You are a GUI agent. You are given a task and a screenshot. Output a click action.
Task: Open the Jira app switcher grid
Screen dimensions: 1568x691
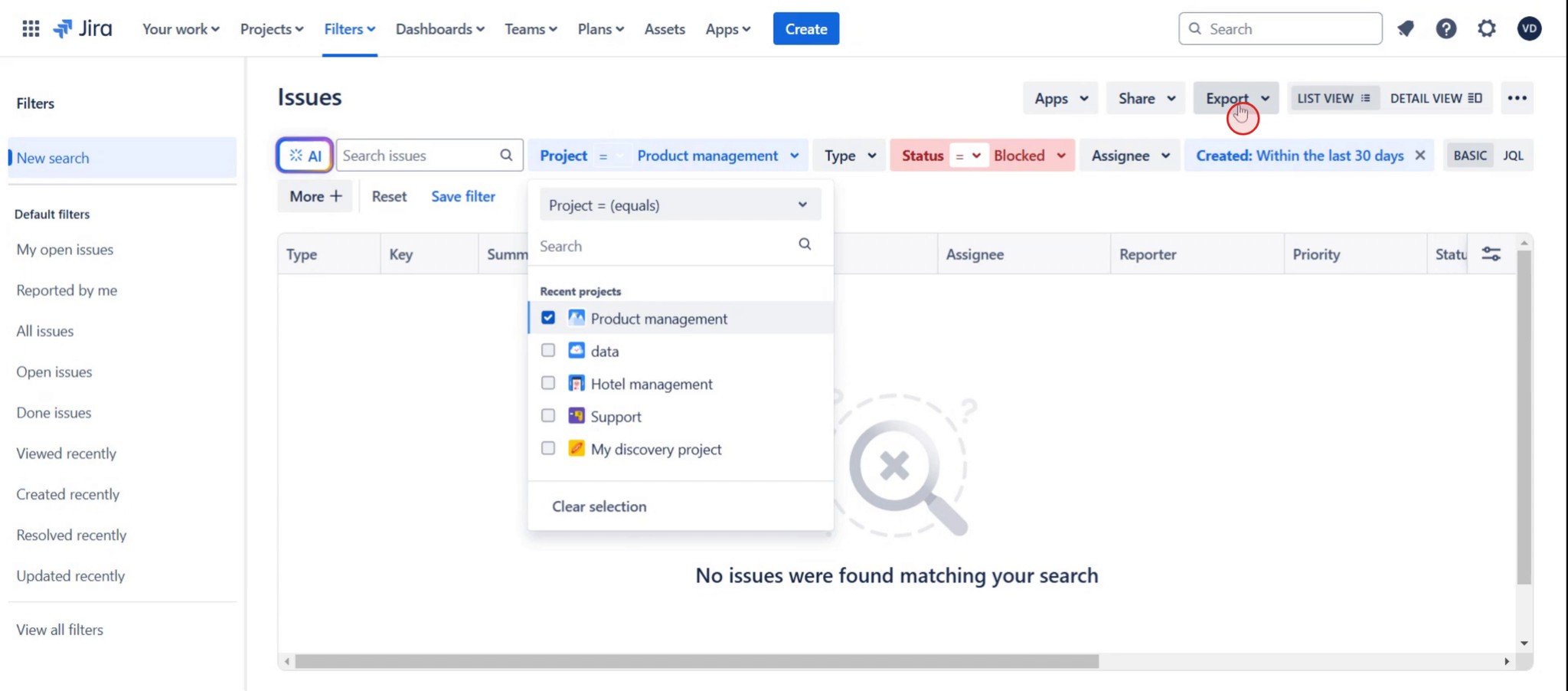coord(31,28)
